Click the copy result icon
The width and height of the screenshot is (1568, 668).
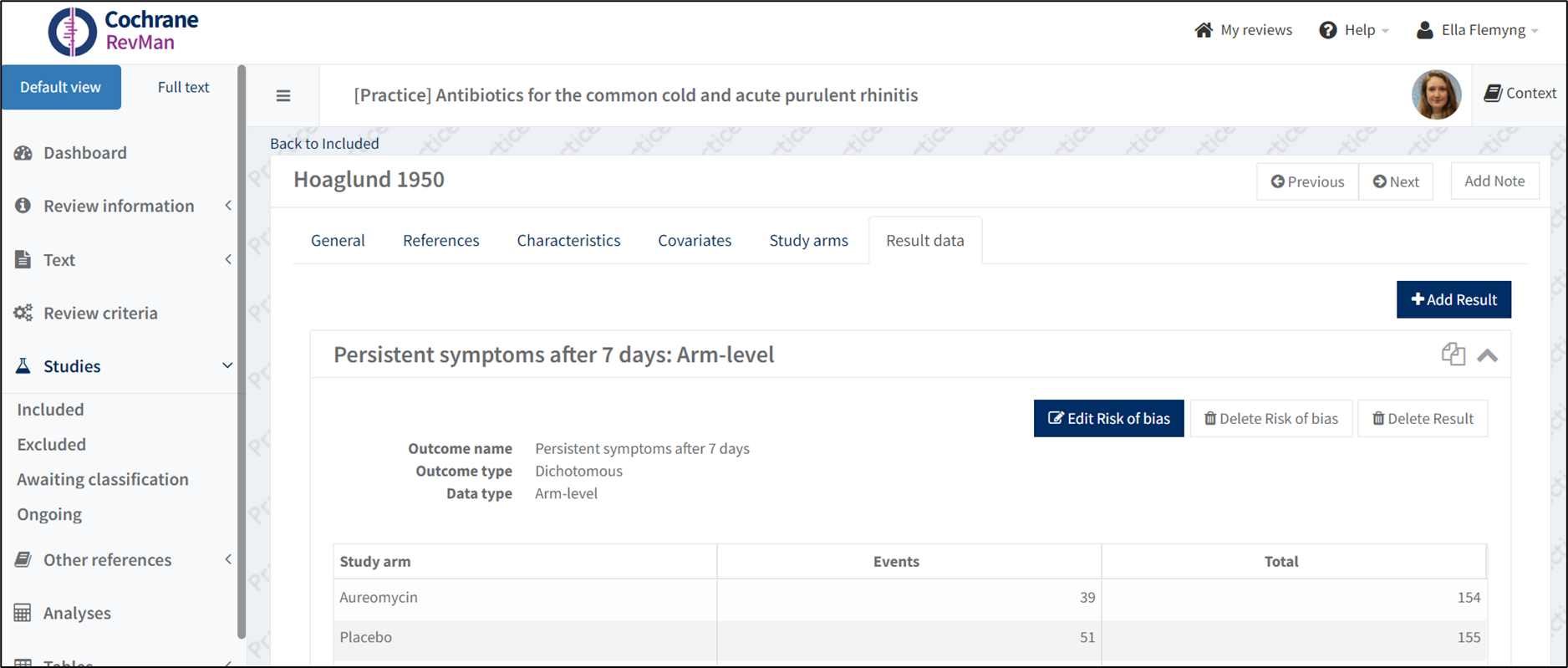(x=1453, y=354)
